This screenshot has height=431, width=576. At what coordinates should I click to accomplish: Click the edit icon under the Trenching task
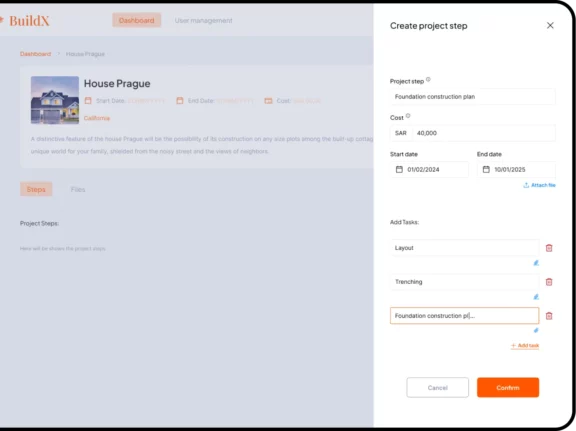pyautogui.click(x=536, y=297)
